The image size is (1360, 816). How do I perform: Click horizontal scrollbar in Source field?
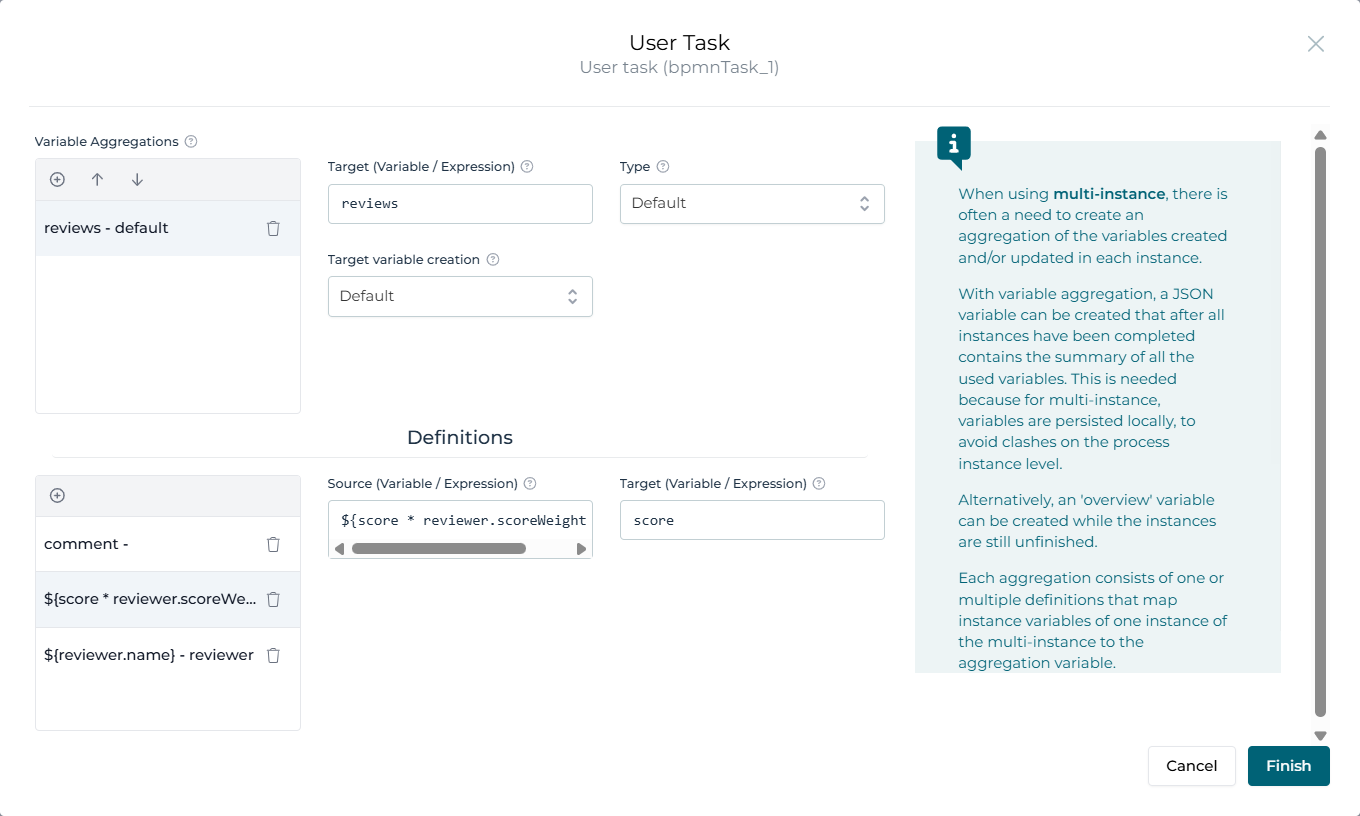pos(438,549)
